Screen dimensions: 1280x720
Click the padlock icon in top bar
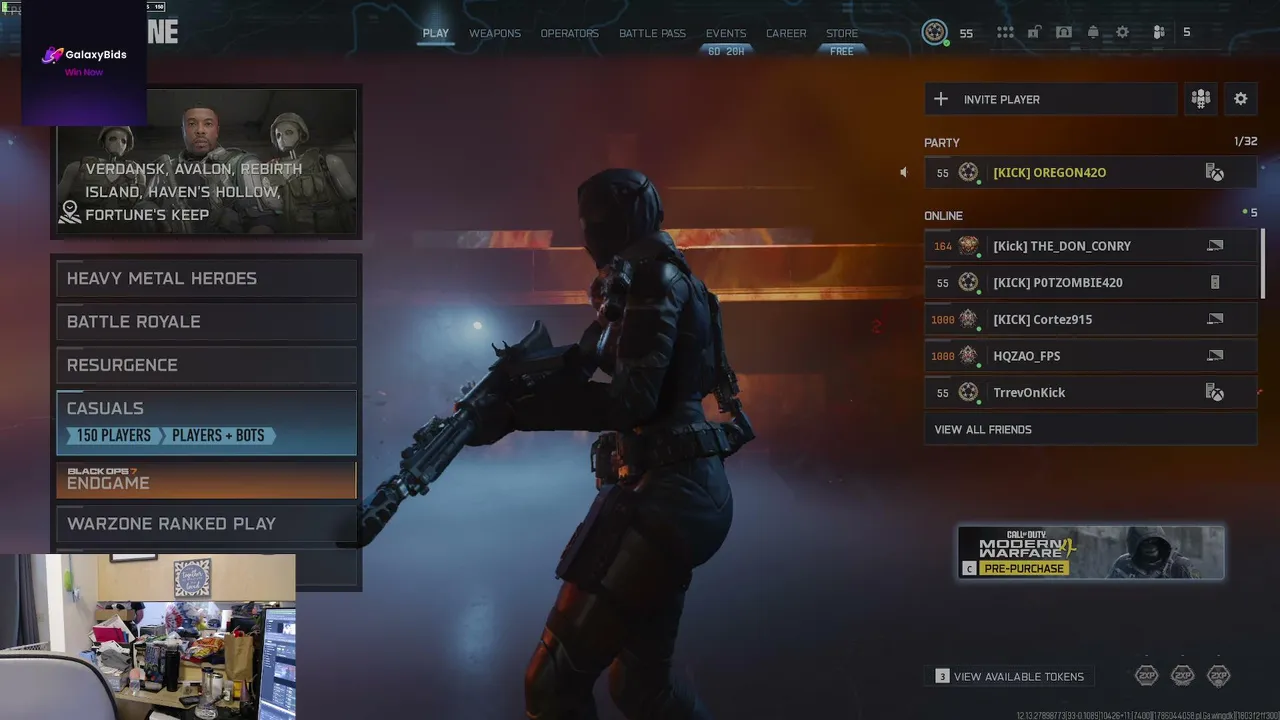coord(1034,33)
